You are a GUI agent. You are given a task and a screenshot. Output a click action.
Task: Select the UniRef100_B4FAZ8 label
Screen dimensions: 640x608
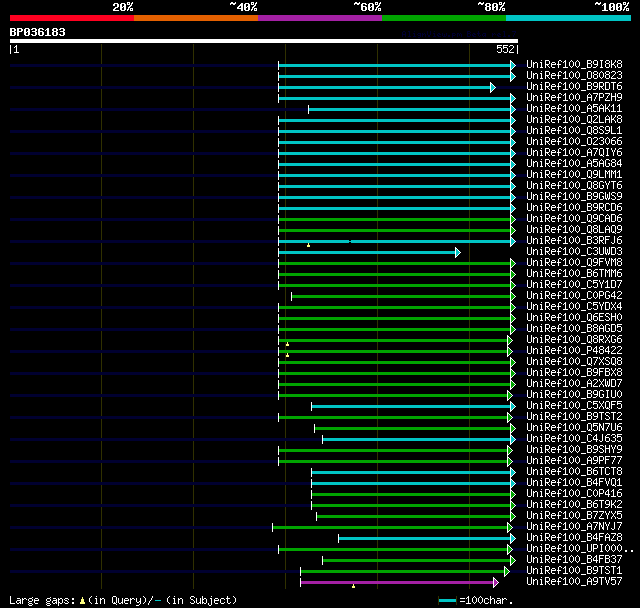tap(574, 538)
